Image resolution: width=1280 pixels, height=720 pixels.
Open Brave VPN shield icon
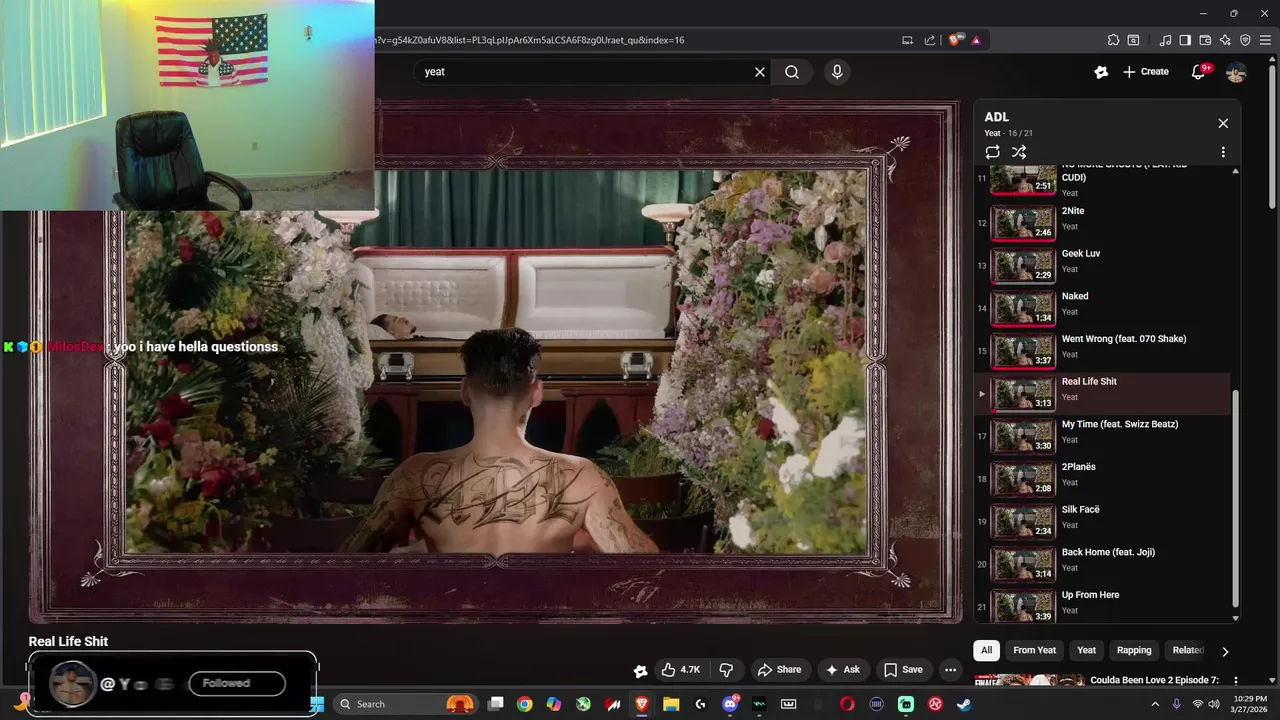(x=1245, y=40)
